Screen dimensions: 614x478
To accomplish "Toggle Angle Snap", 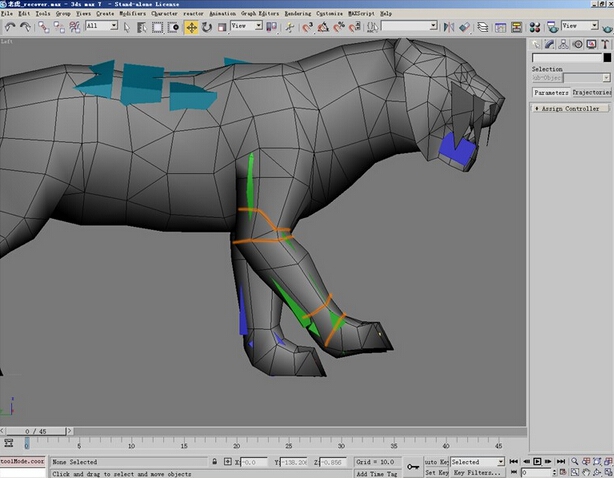I will coord(323,27).
